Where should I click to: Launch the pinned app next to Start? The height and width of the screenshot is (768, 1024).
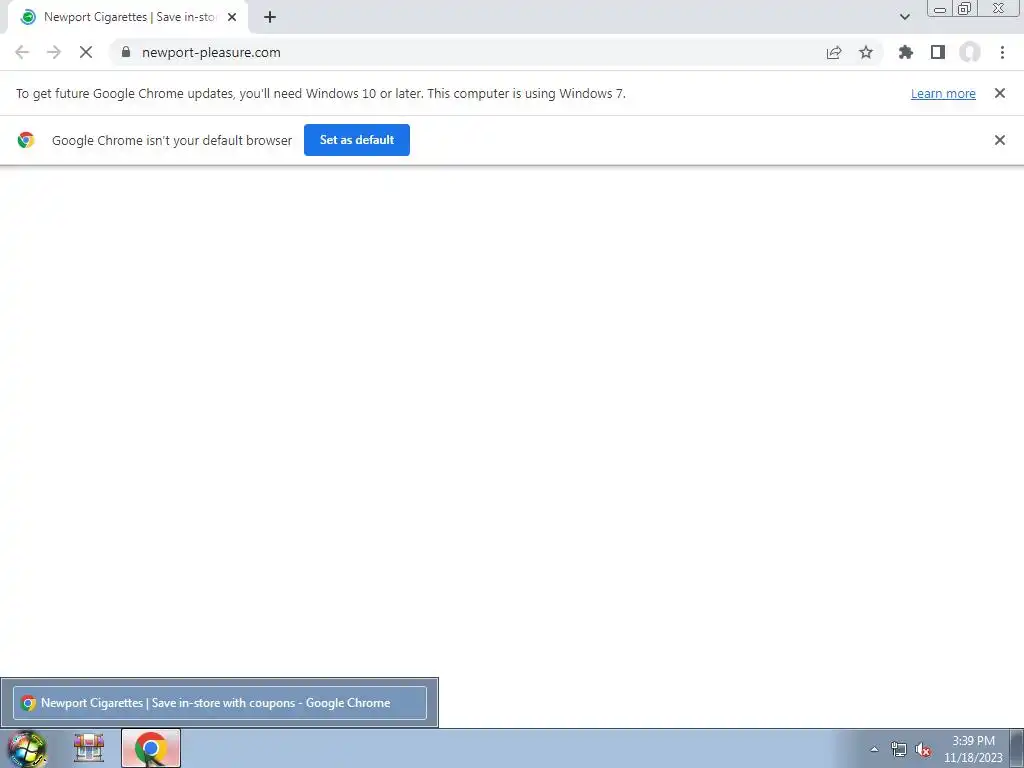click(x=89, y=748)
